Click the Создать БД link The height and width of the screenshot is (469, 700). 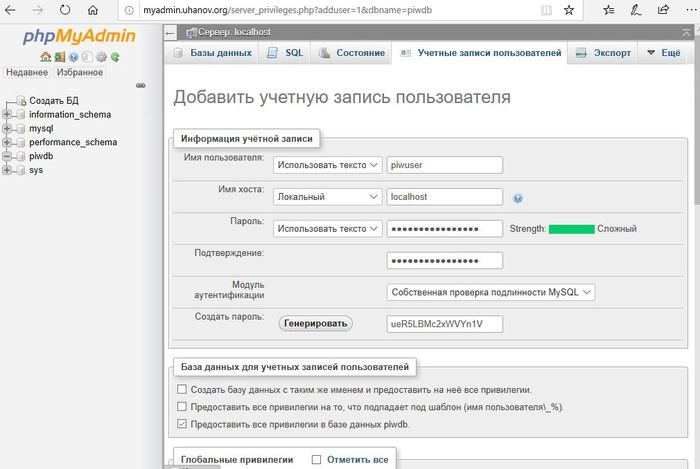[x=55, y=100]
